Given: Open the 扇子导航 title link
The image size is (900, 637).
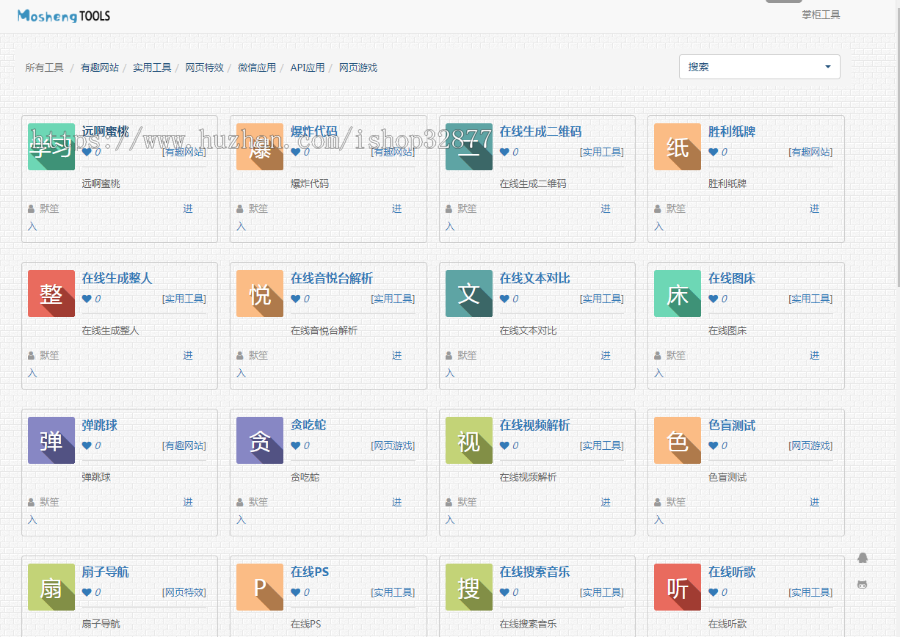Looking at the screenshot, I should pos(106,572).
